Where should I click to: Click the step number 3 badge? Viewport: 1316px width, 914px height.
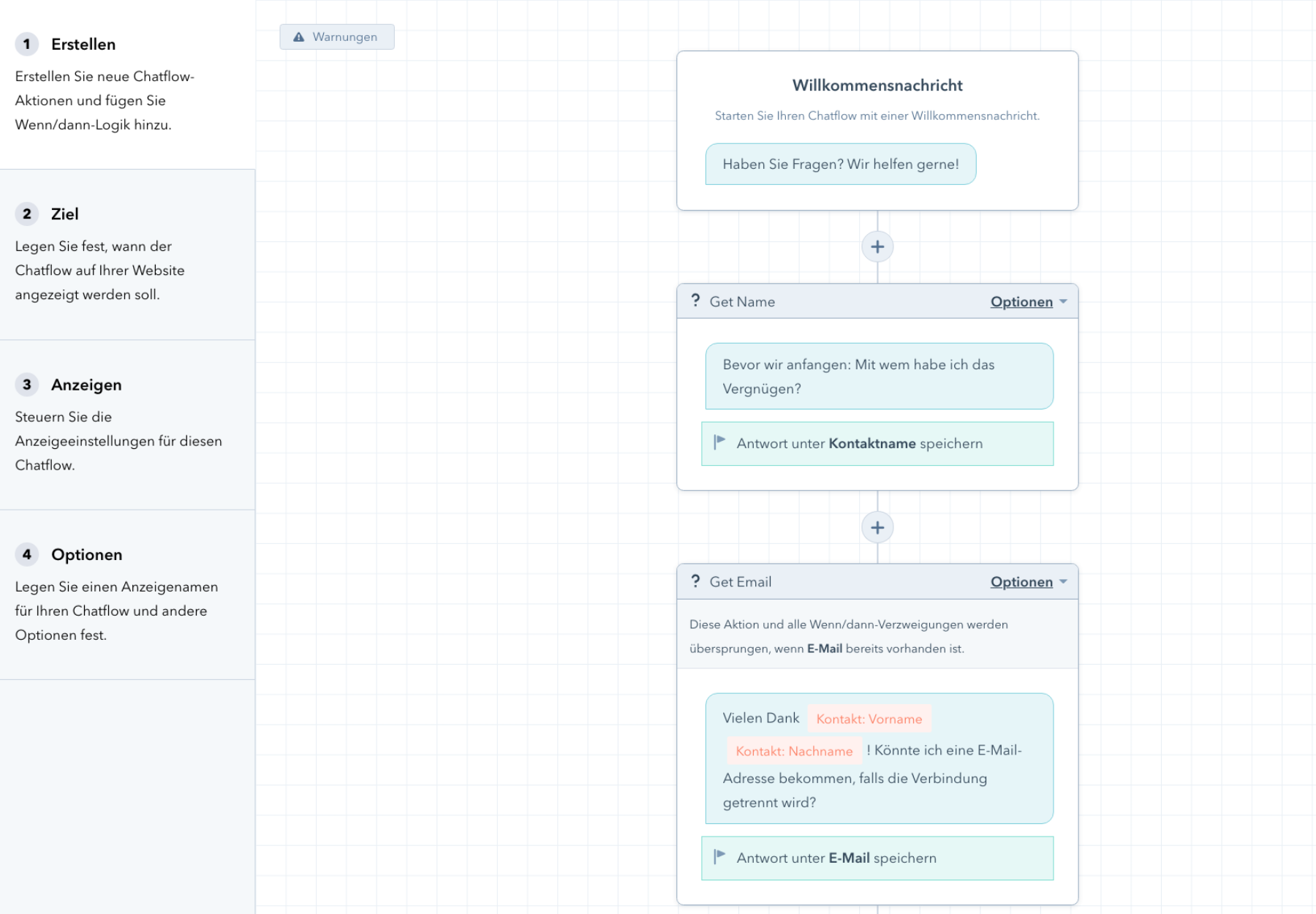tap(27, 384)
